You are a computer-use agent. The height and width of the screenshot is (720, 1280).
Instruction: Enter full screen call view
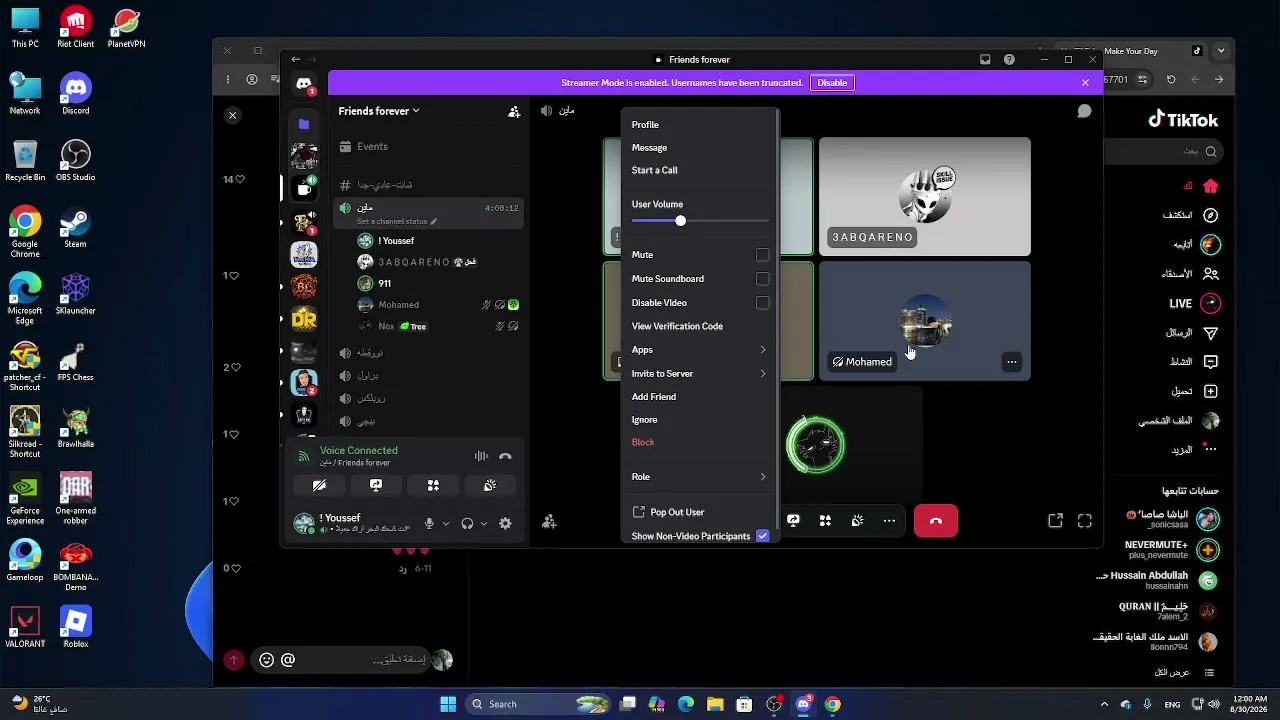[x=1085, y=521]
